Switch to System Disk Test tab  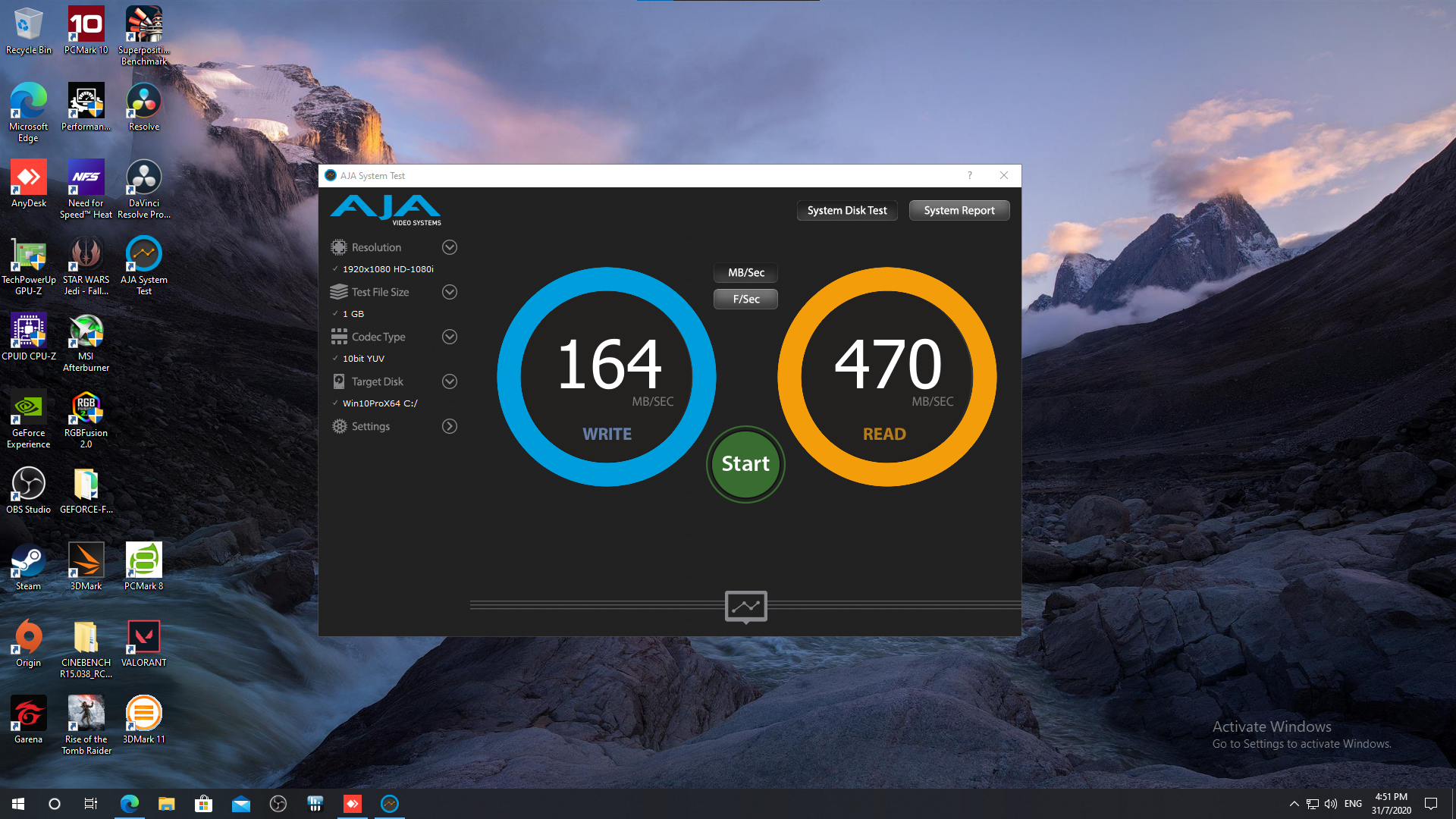(x=846, y=210)
